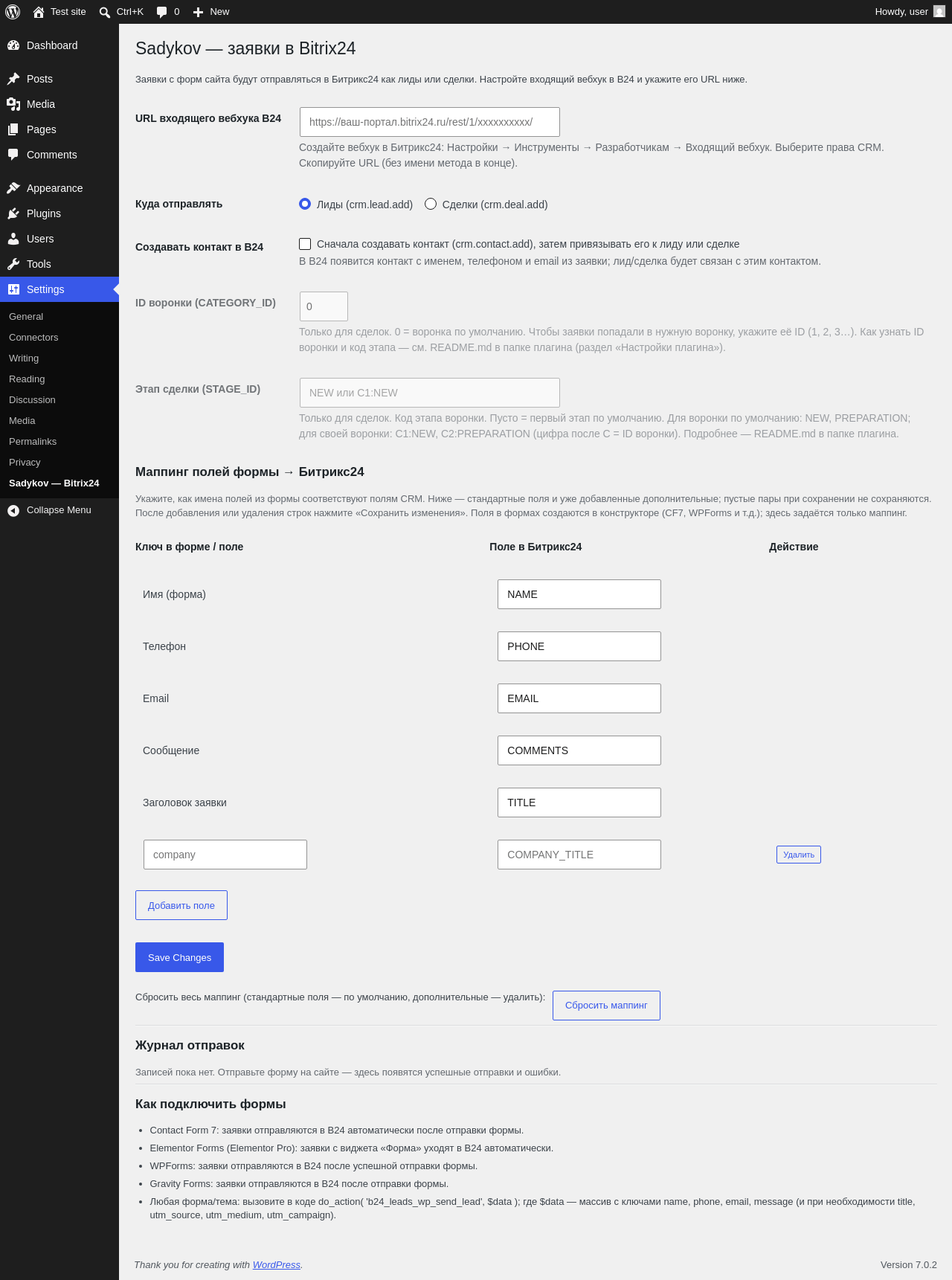The image size is (952, 1280).
Task: Go to Writing settings
Action: (24, 358)
